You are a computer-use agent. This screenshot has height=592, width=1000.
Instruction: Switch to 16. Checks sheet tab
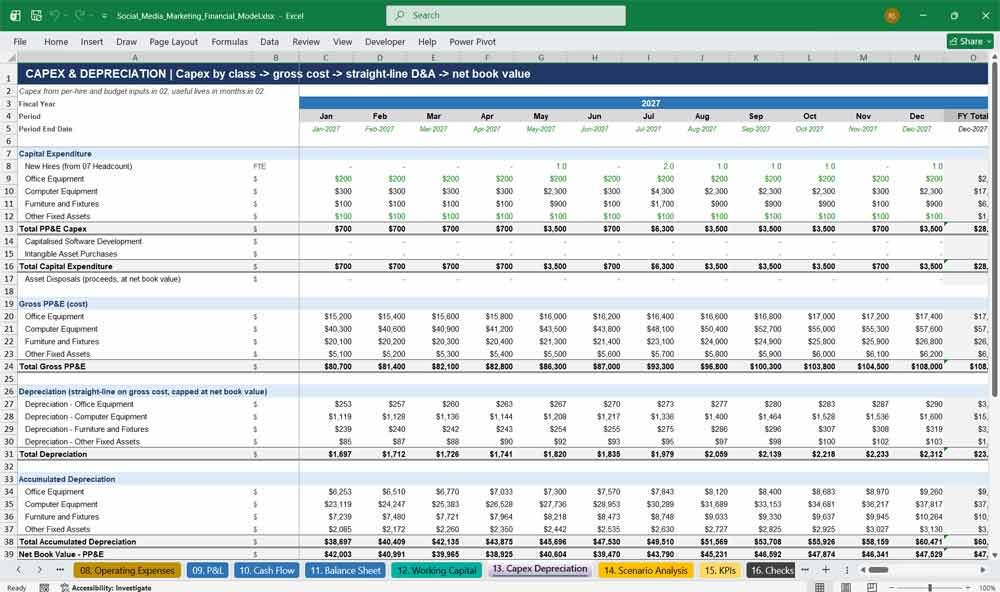tap(771, 570)
